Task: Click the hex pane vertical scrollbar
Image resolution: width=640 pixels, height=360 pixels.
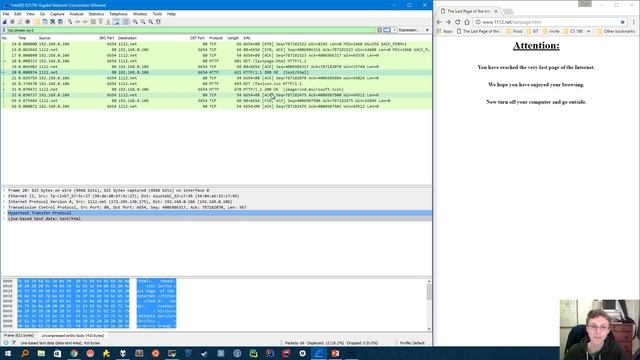Action: click(x=429, y=304)
